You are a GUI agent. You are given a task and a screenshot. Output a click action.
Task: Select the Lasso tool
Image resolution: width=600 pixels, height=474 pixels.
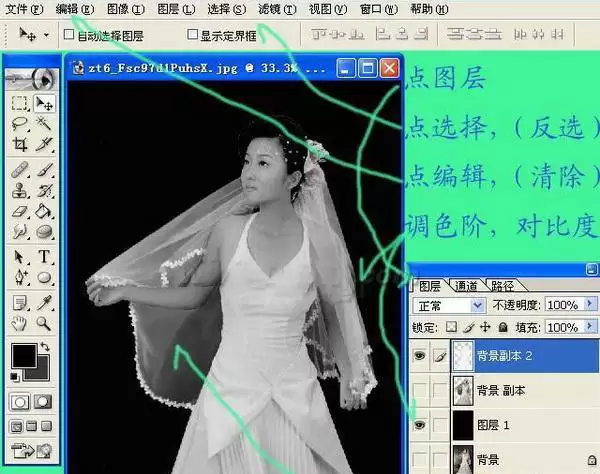click(20, 124)
